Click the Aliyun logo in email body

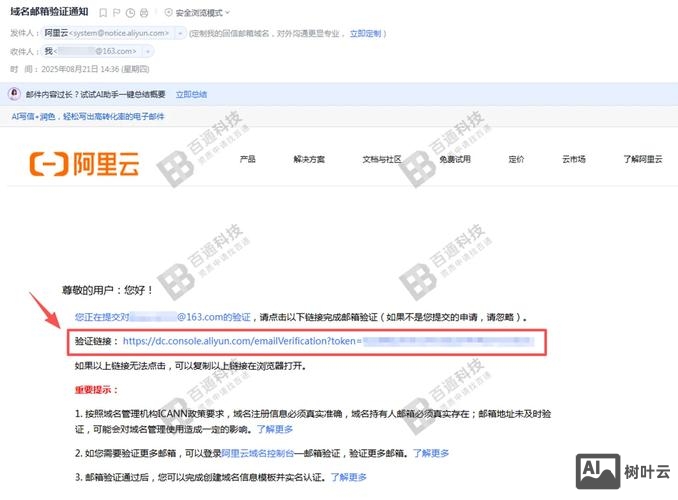pyautogui.click(x=84, y=164)
